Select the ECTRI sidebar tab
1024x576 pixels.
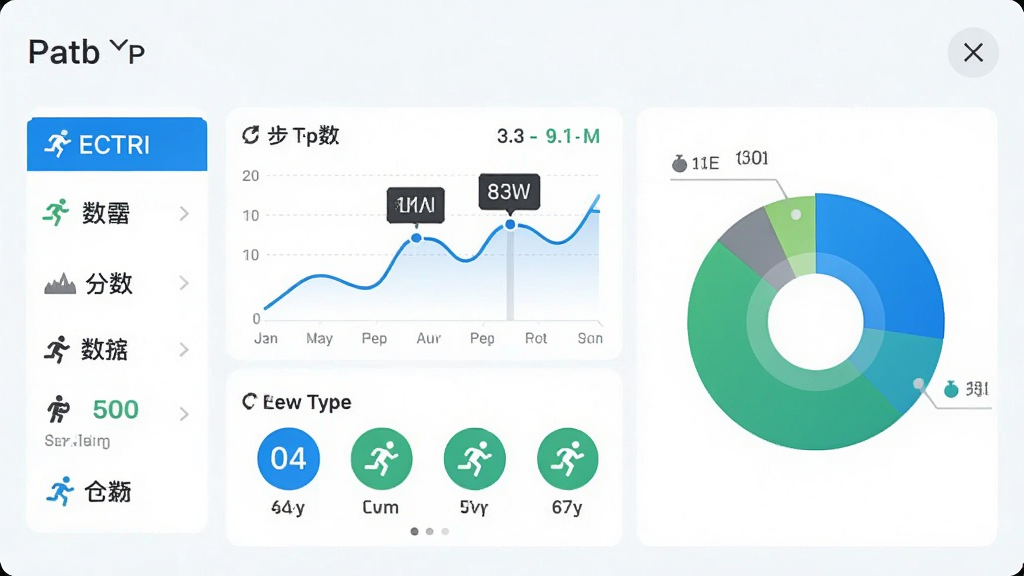117,144
